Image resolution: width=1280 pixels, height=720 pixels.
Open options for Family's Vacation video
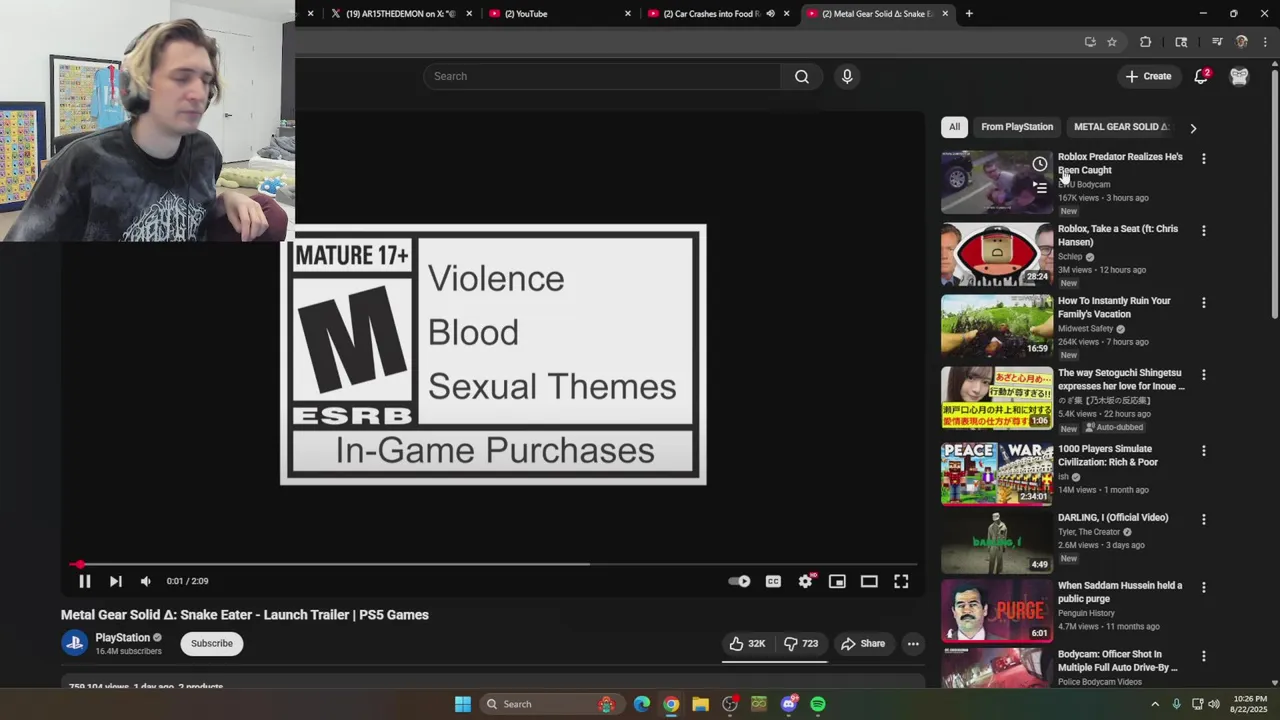1204,303
